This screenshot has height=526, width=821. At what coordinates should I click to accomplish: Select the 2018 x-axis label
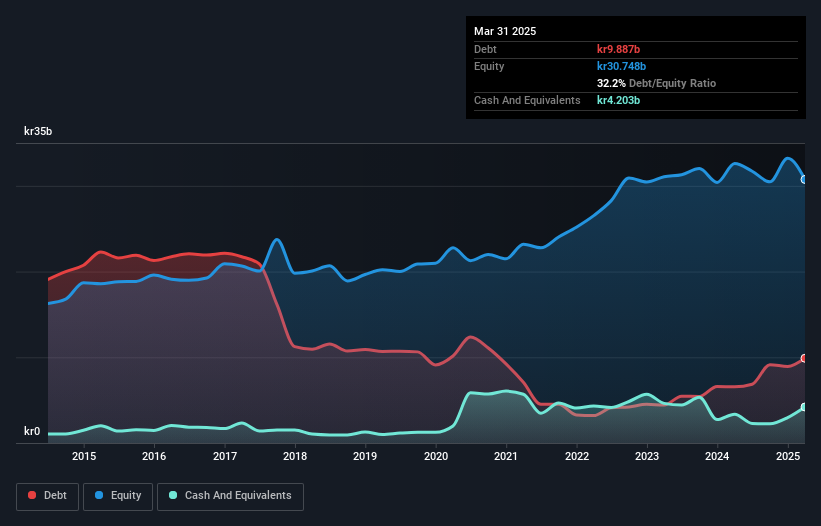click(x=295, y=456)
